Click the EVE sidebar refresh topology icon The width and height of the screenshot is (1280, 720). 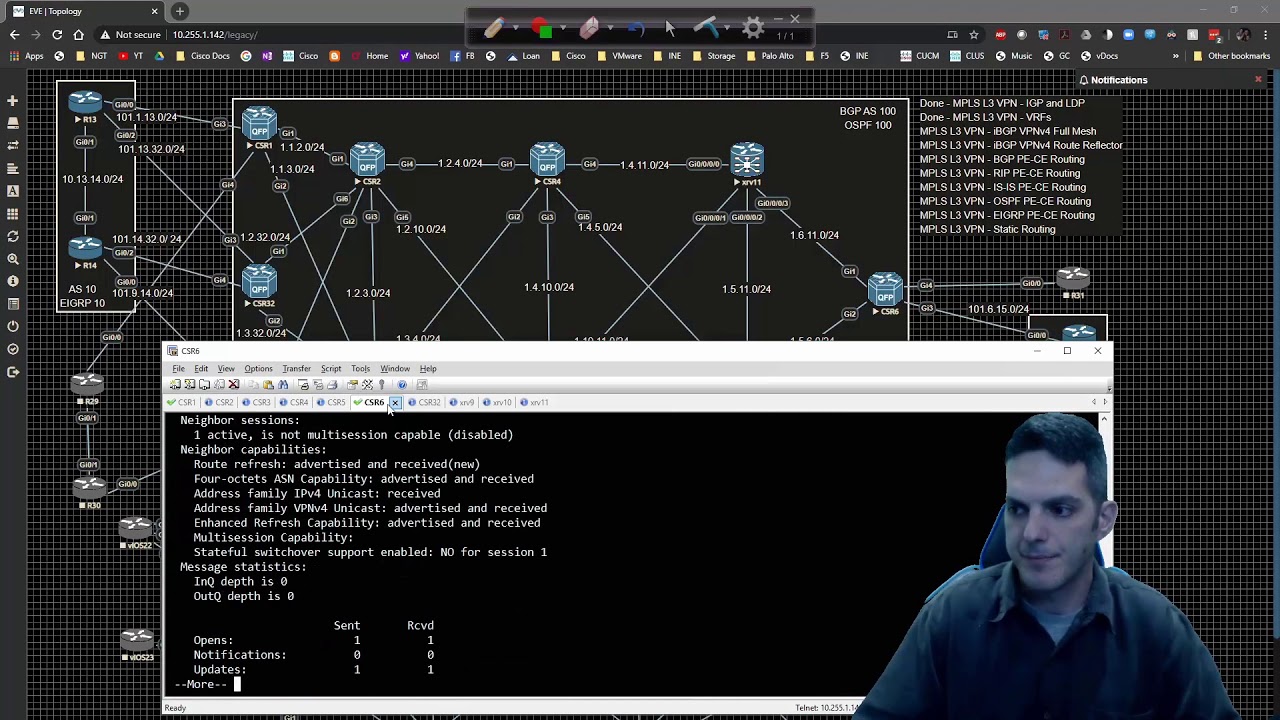click(12, 236)
